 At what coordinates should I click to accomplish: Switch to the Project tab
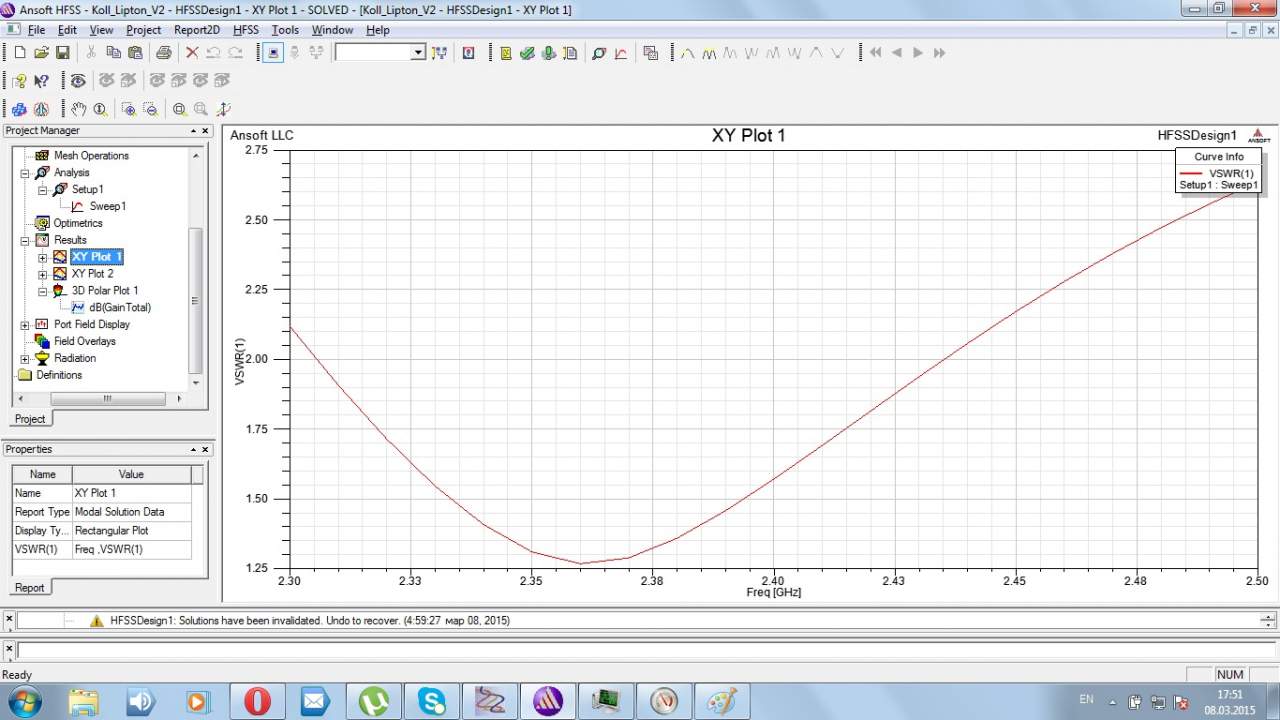30,419
